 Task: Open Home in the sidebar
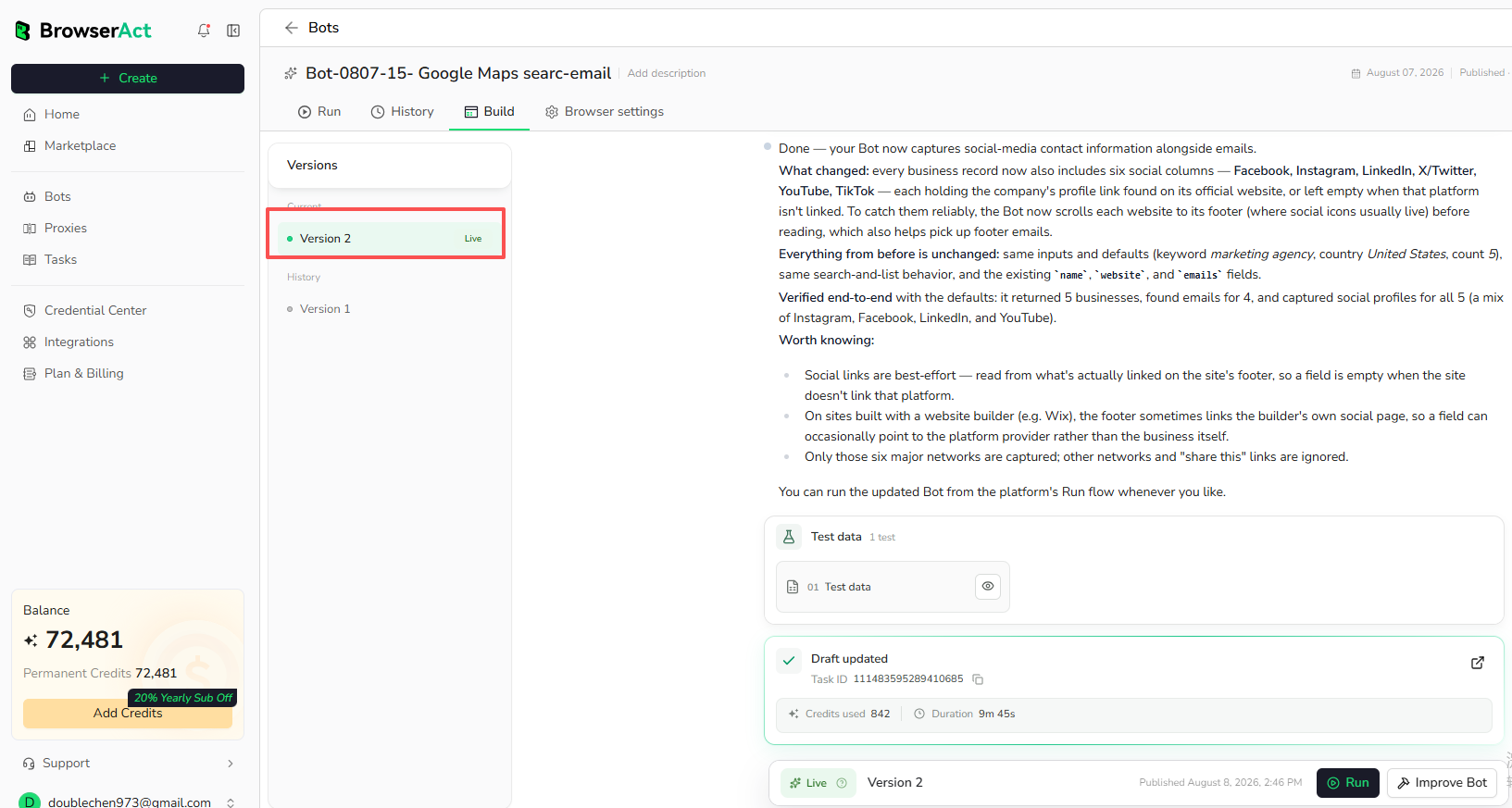tap(128, 115)
